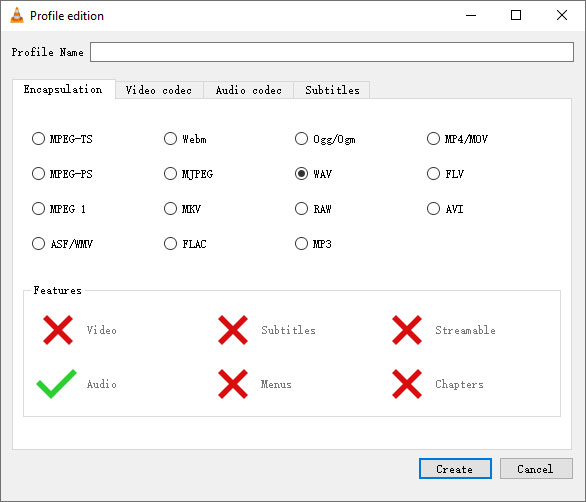Click the red X icon beside Chapters
Image resolution: width=586 pixels, height=502 pixels.
coord(407,384)
